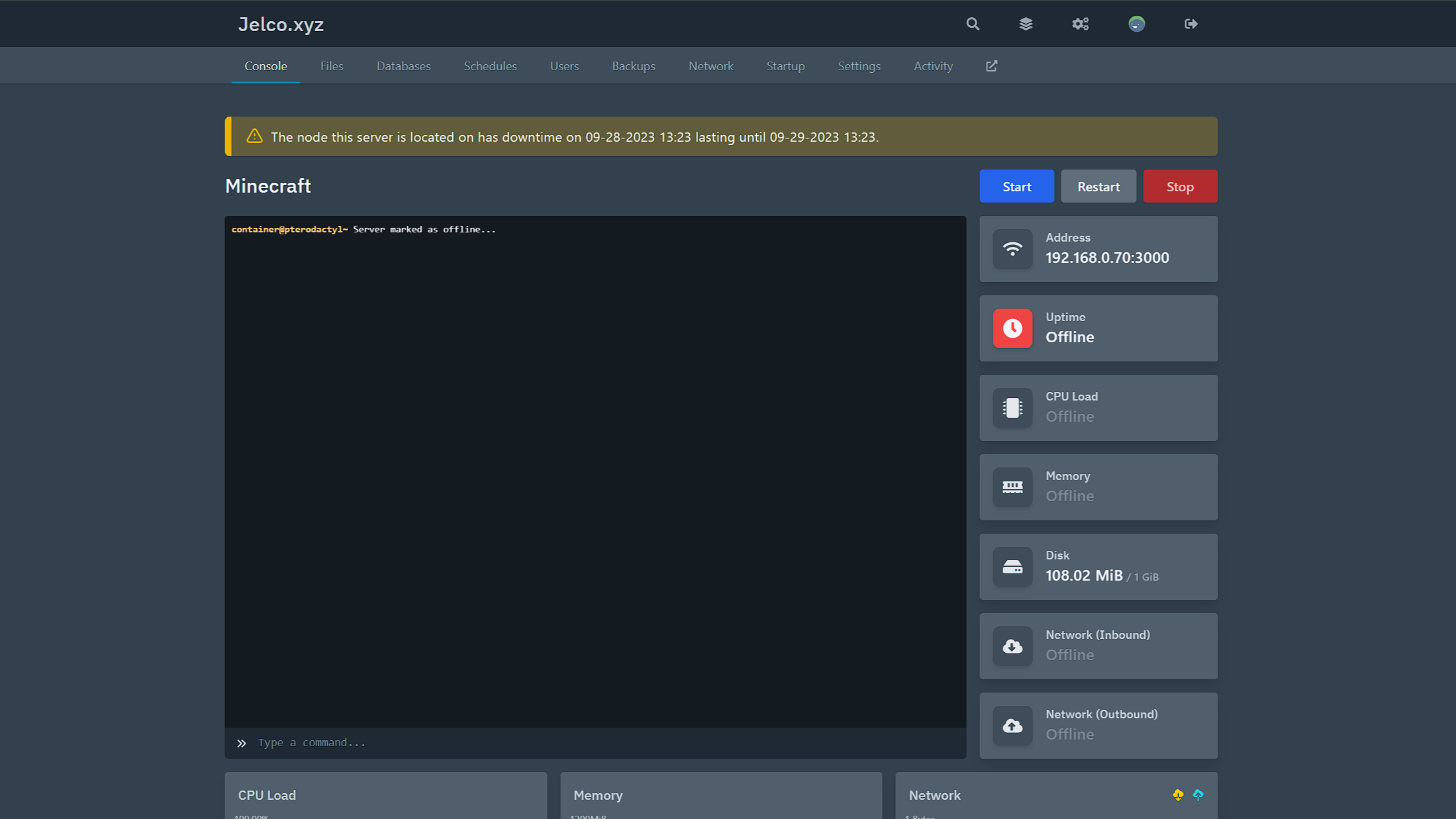This screenshot has width=1456, height=819.
Task: Click the sign out icon
Action: click(x=1190, y=24)
